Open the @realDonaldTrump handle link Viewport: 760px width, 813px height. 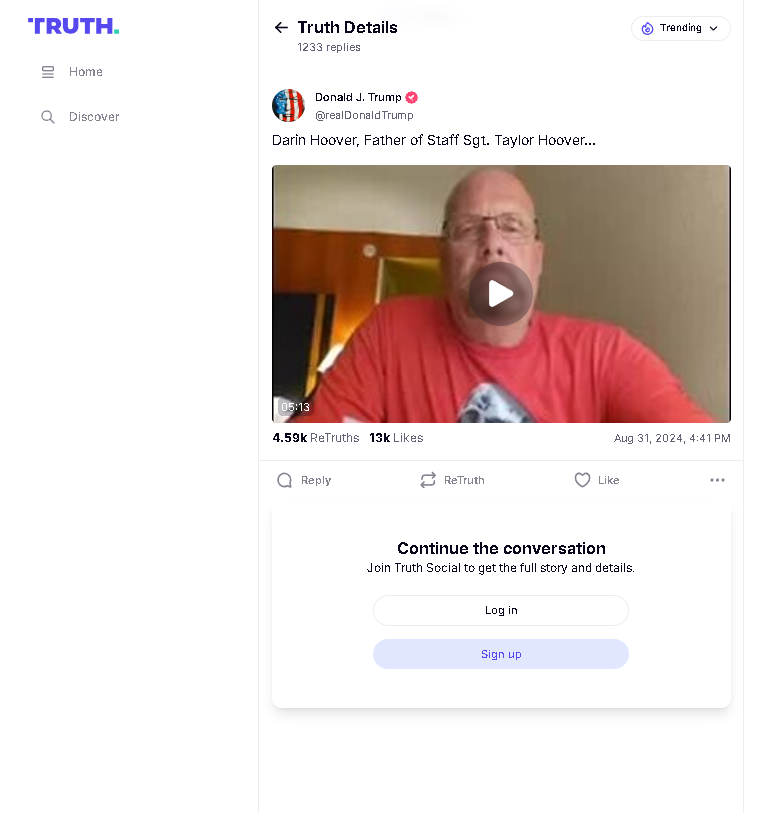coord(364,115)
